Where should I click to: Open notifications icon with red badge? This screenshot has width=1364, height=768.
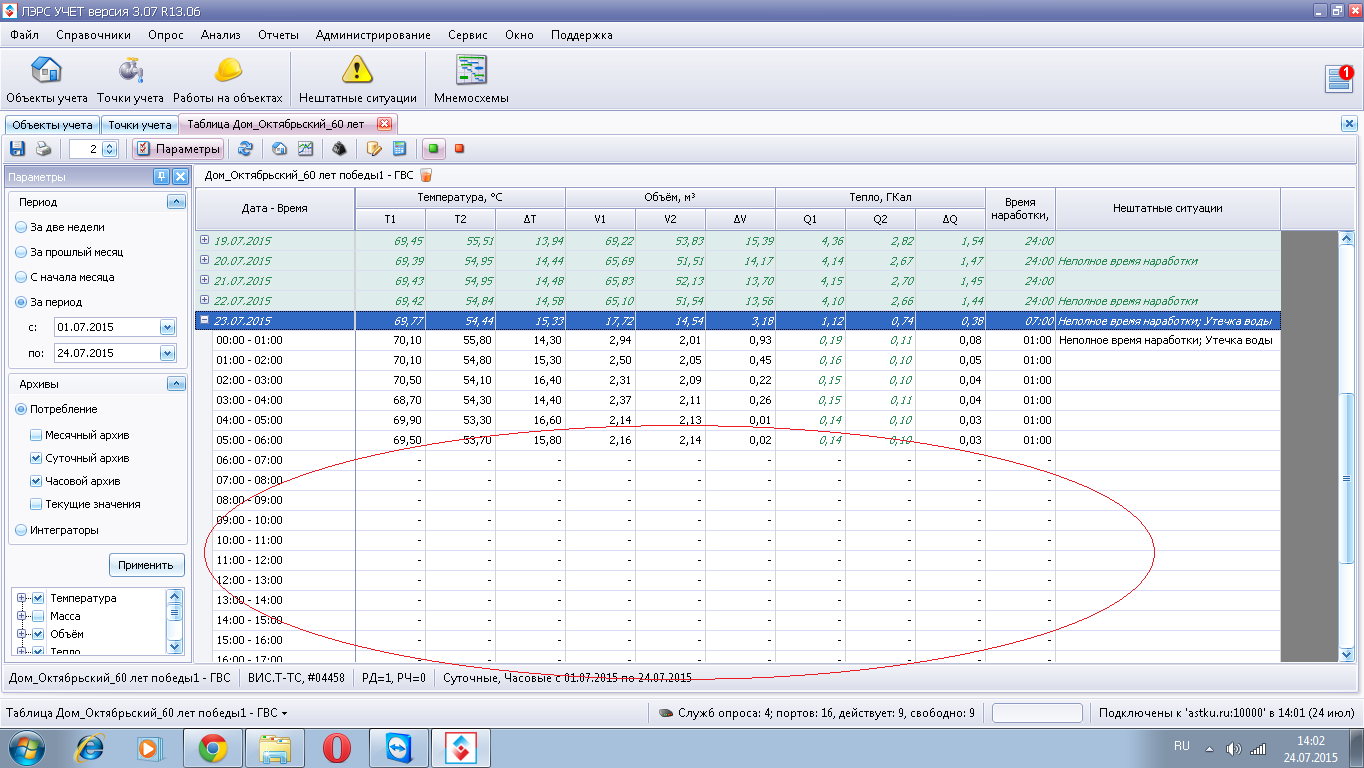(x=1339, y=78)
